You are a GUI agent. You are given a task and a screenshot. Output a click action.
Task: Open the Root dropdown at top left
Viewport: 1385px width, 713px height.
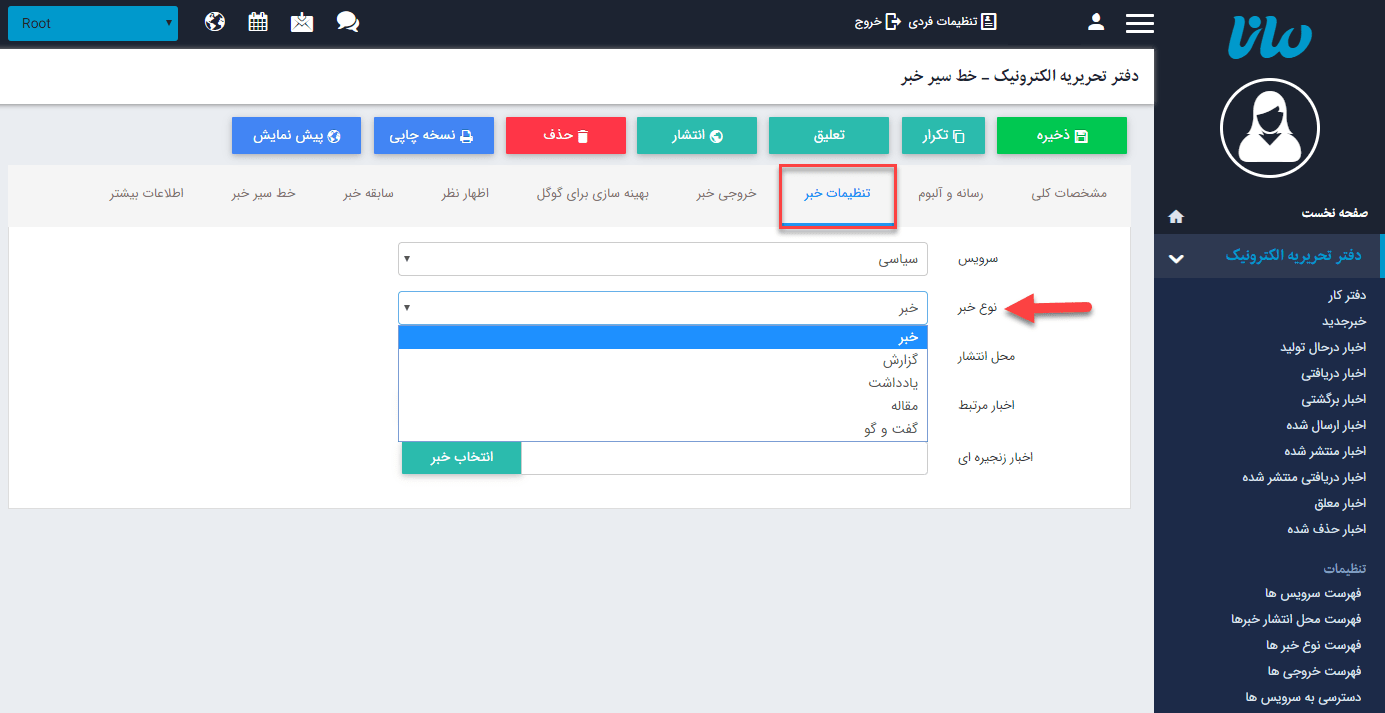tap(92, 22)
